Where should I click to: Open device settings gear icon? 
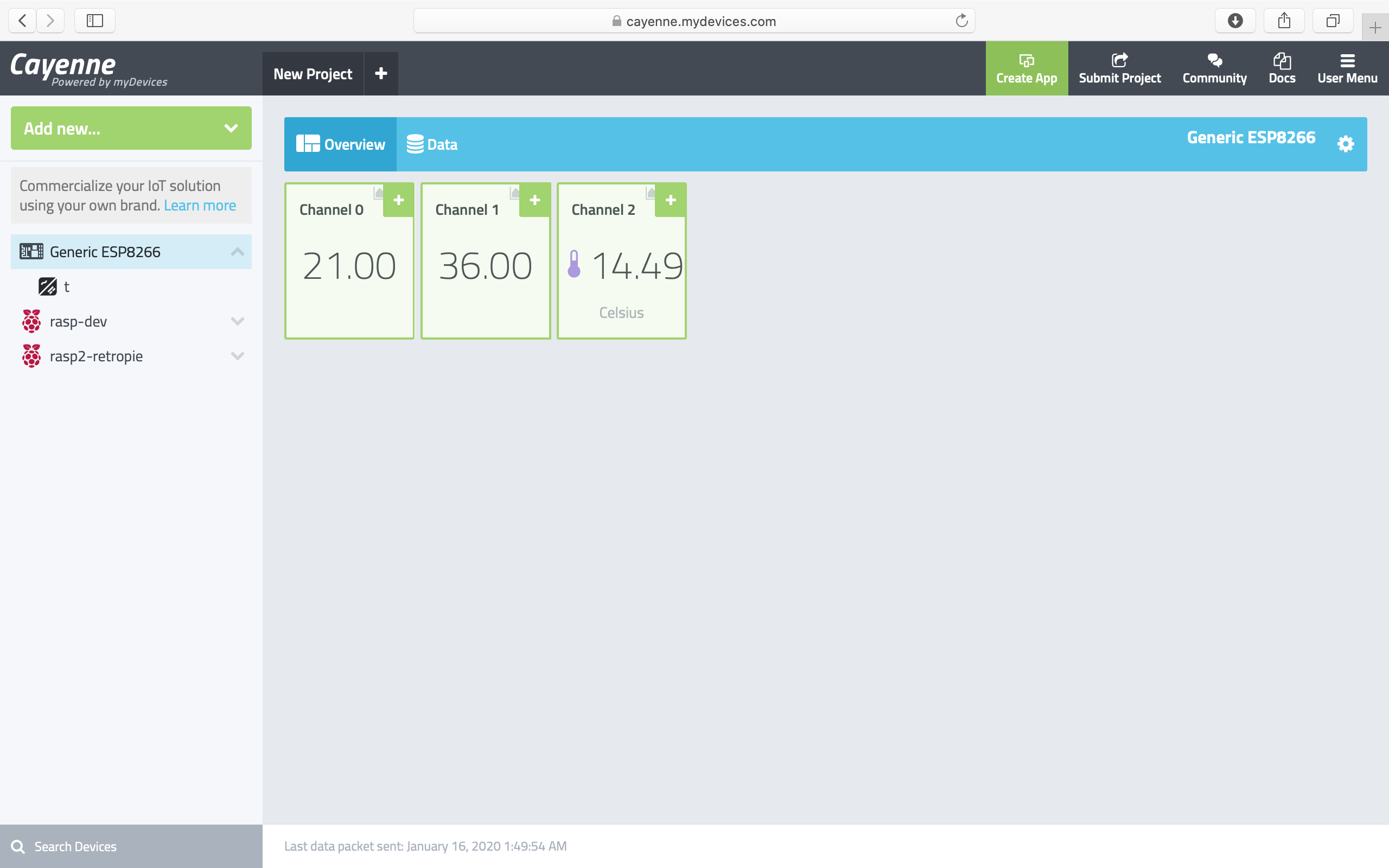coord(1345,144)
